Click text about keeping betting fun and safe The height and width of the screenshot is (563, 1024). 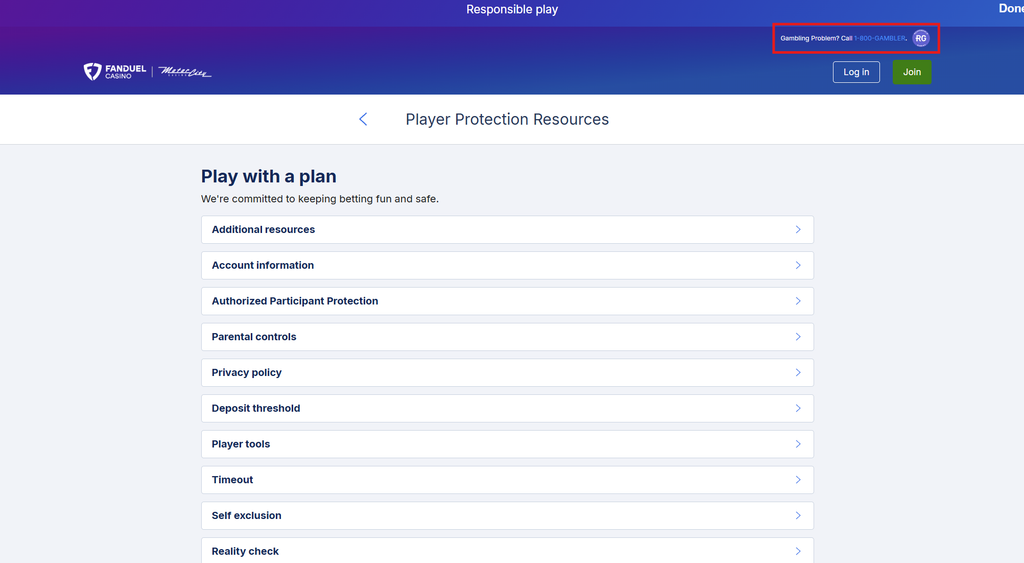(319, 199)
